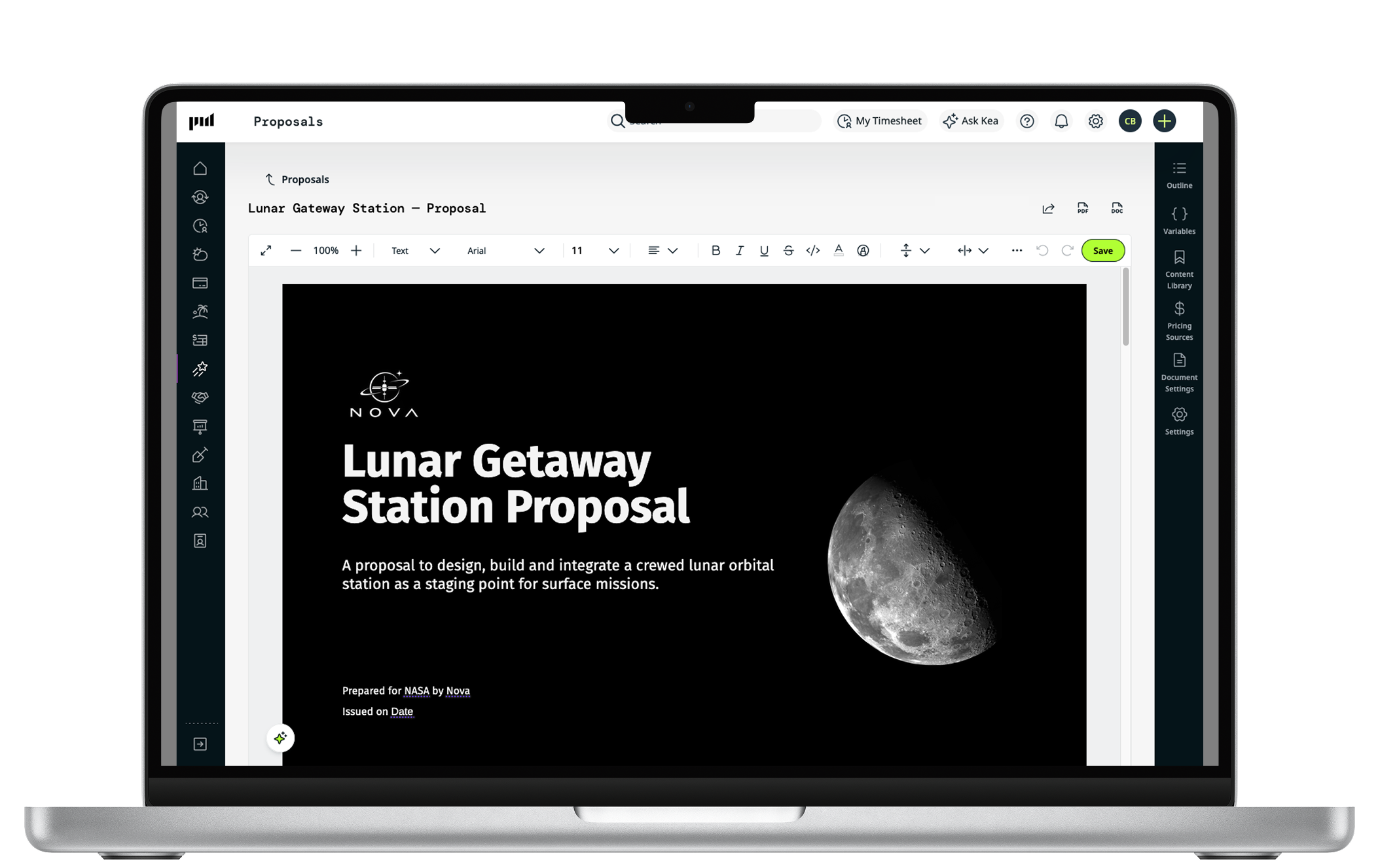The width and height of the screenshot is (1380, 868).
Task: Go to Home in left sidebar
Action: pyautogui.click(x=200, y=169)
